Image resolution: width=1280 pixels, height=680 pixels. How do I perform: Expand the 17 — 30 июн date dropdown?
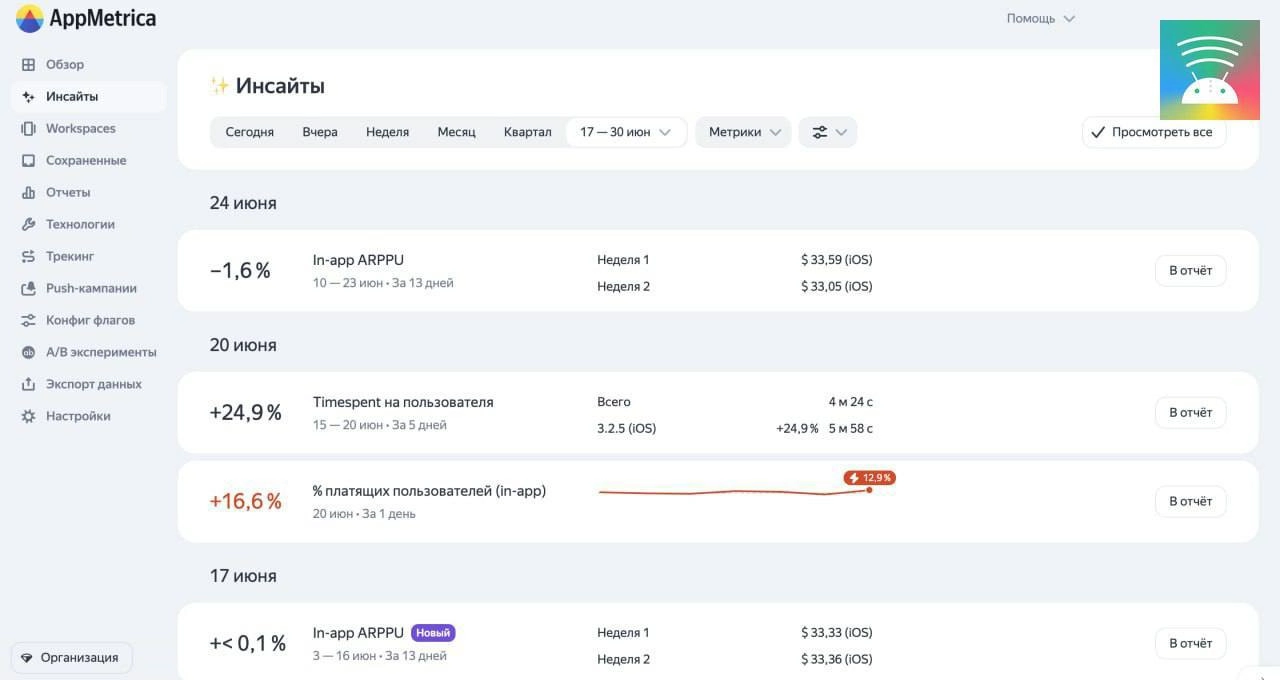pyautogui.click(x=625, y=132)
